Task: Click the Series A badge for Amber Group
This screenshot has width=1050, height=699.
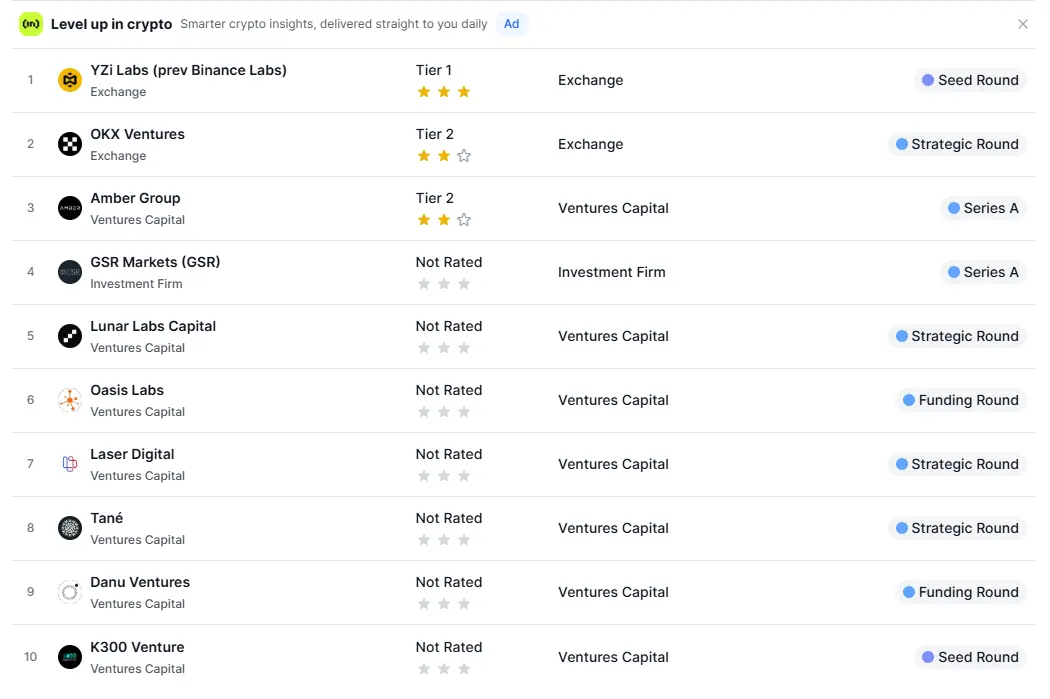Action: [x=982, y=208]
